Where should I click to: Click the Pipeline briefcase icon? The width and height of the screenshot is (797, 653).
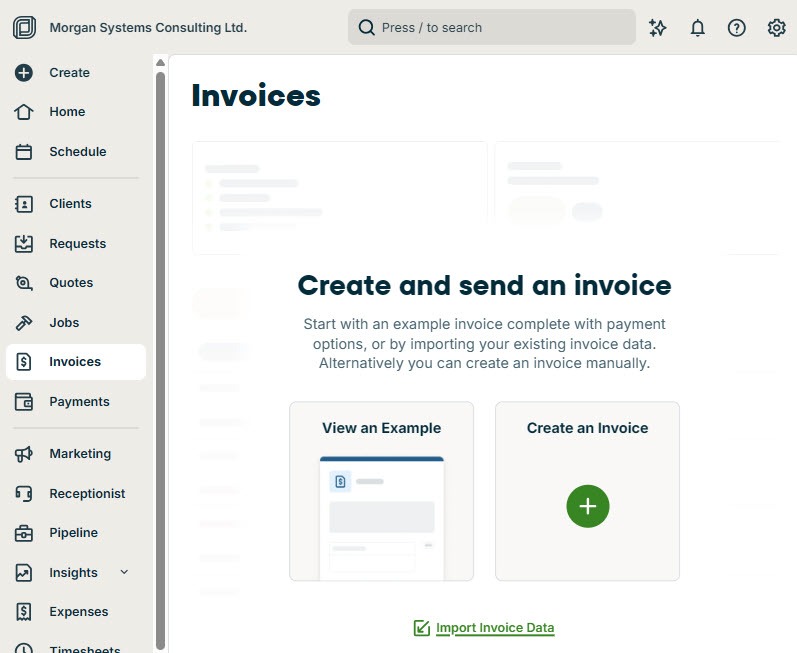coord(24,533)
